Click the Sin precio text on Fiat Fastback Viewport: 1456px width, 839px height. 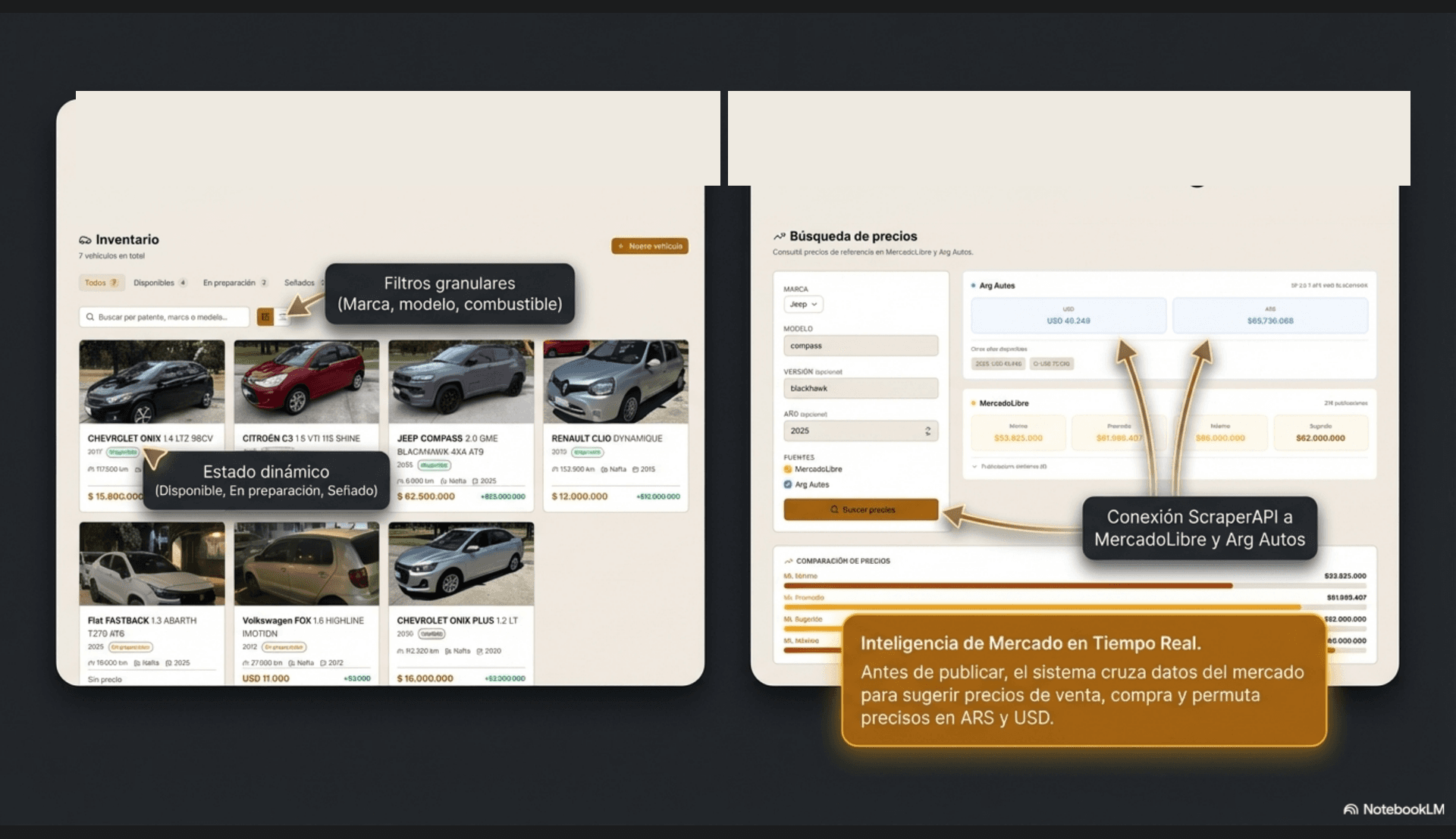(105, 679)
